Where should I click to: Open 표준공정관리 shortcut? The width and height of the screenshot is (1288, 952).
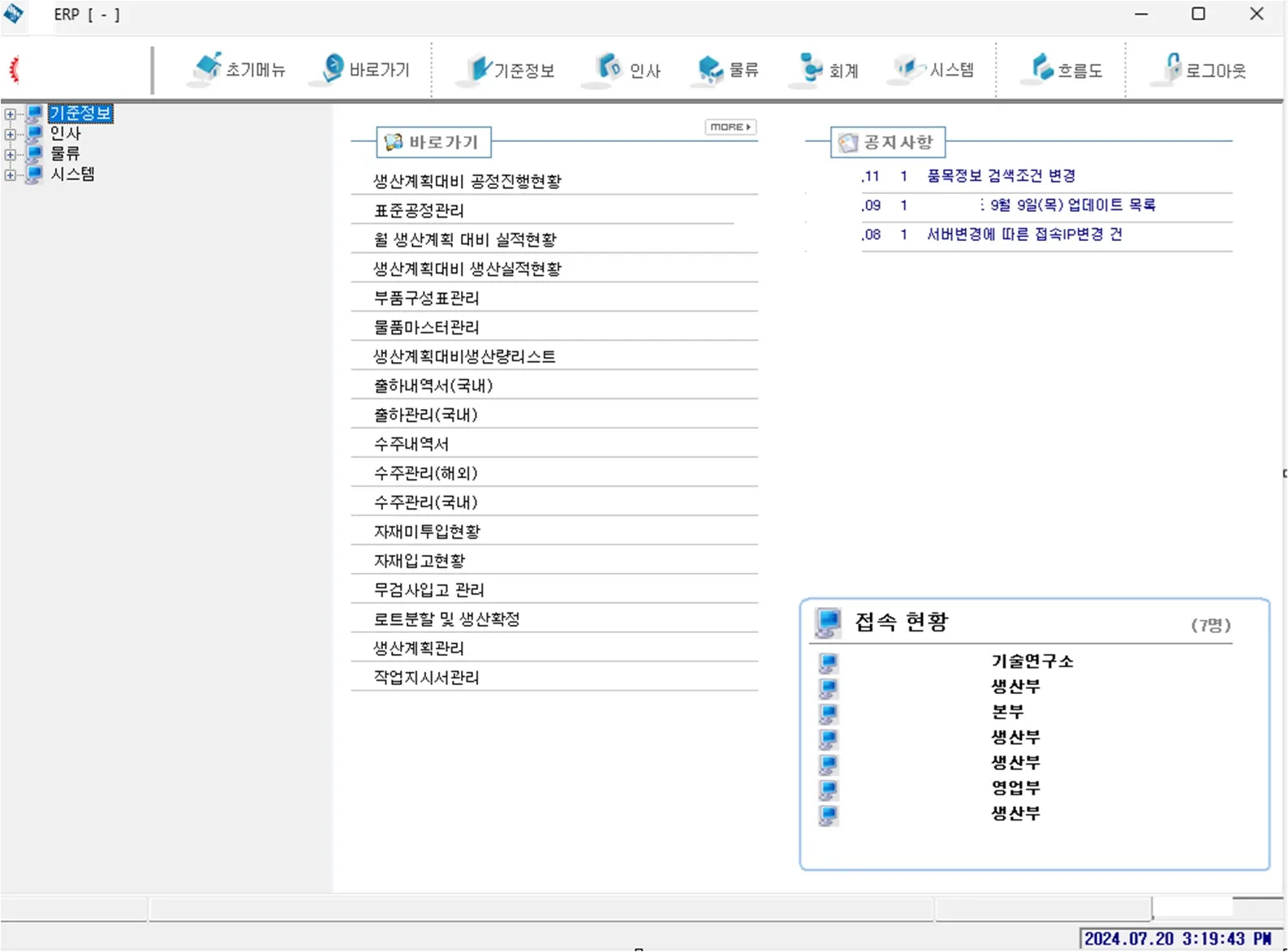(x=419, y=210)
